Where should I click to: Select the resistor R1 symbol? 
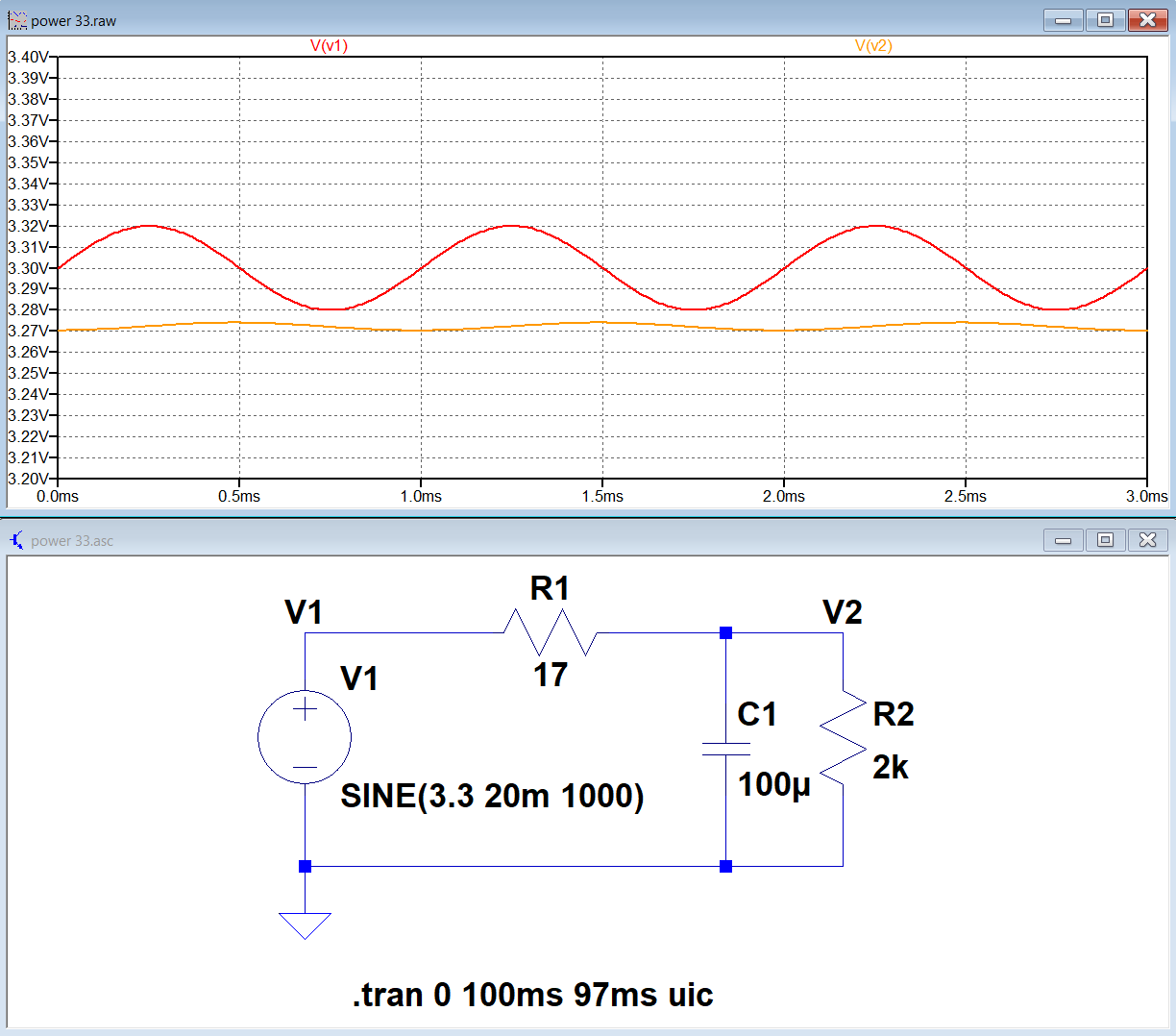[551, 632]
